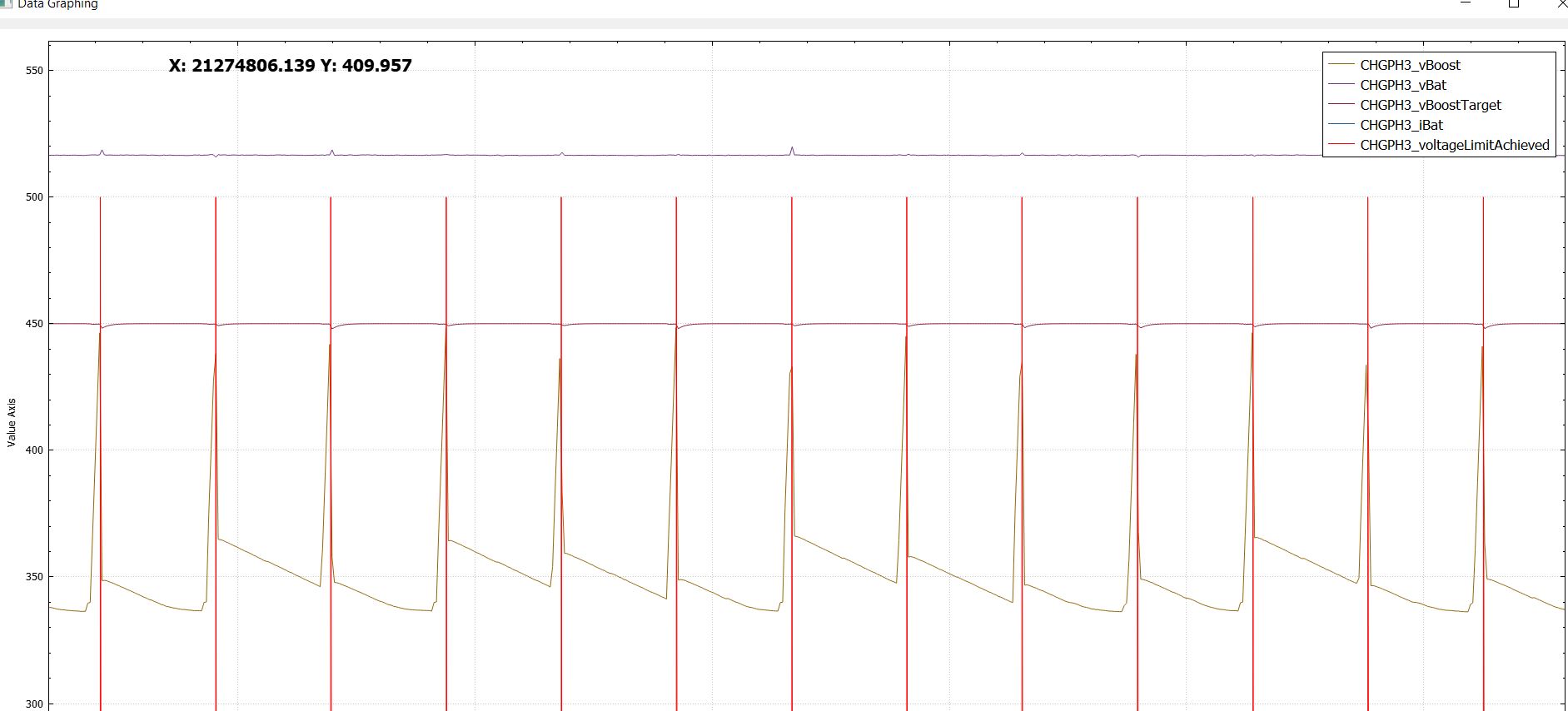This screenshot has width=1568, height=711.
Task: Click the 400 tick label on the axis
Action: pyautogui.click(x=34, y=450)
